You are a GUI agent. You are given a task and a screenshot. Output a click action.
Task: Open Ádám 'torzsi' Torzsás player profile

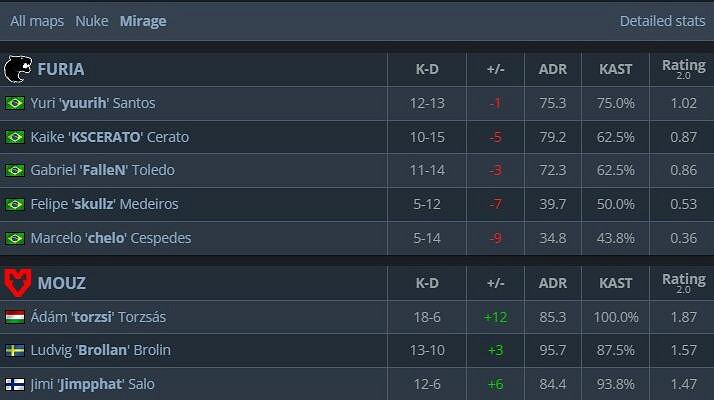coord(99,317)
